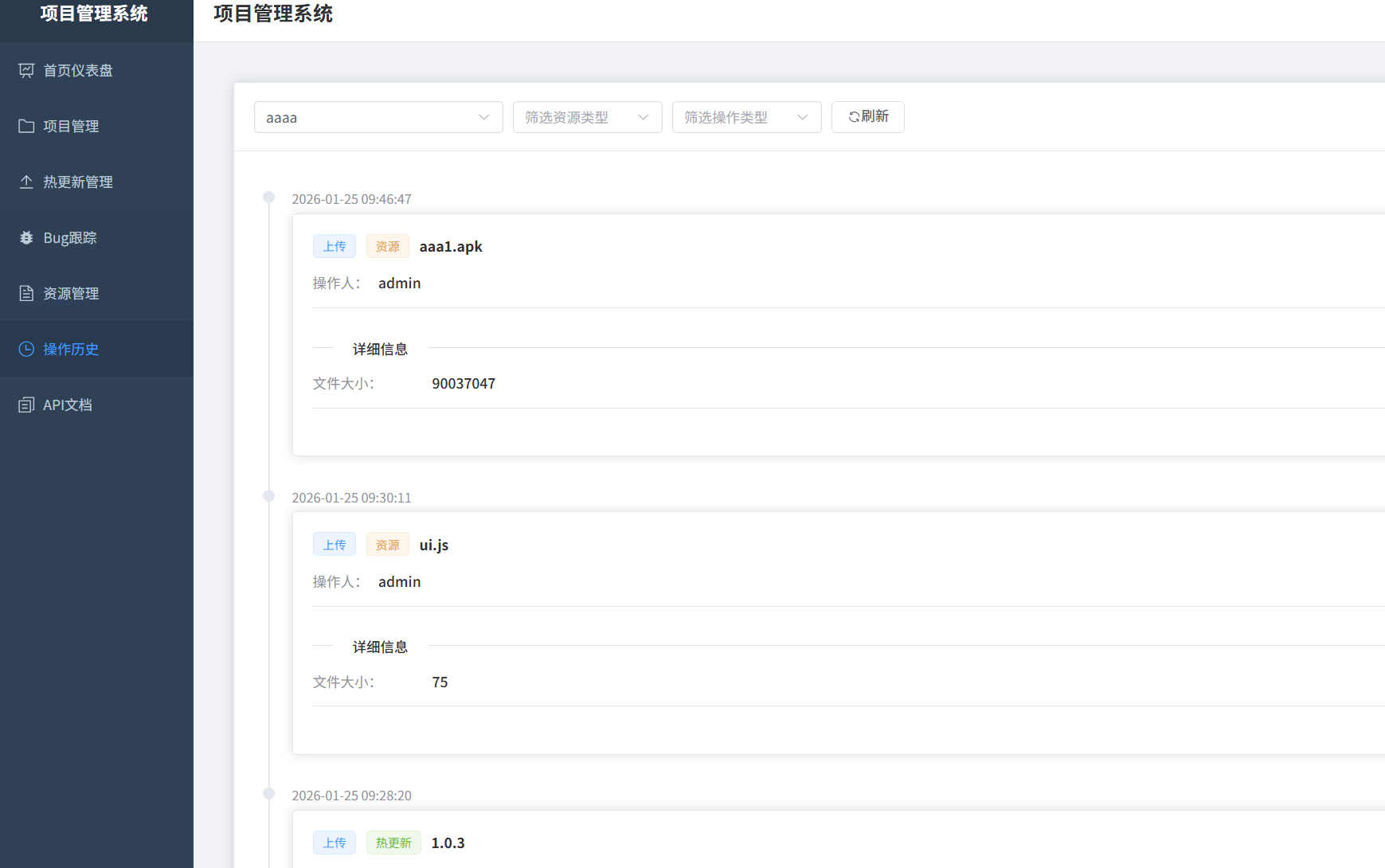Click the bug icon for Bug跟踪
Screen dimensions: 1385x868
[26, 237]
